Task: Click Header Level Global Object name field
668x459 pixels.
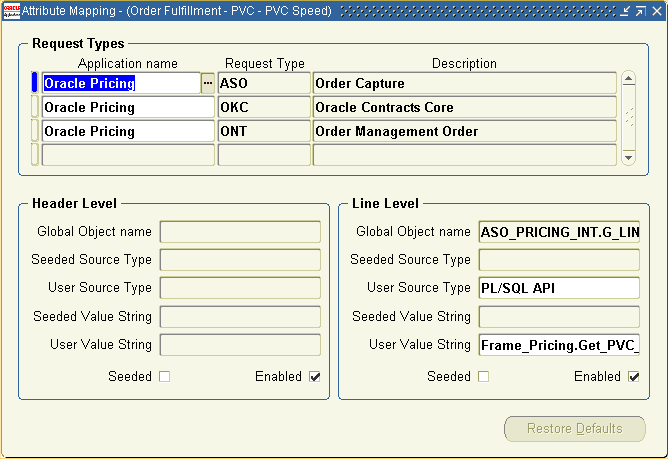Action: [240, 231]
